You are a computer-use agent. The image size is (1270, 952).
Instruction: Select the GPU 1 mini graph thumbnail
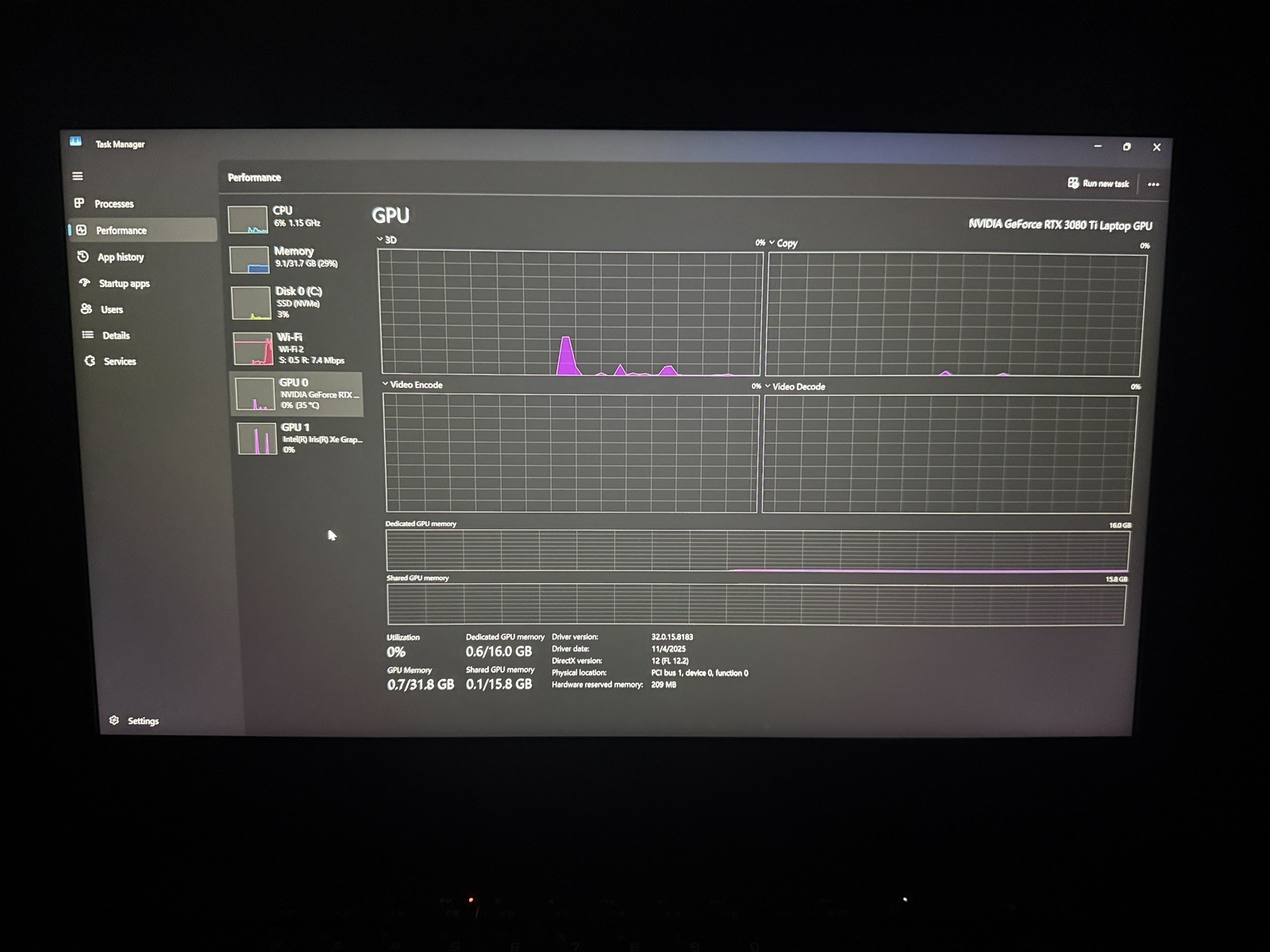point(257,438)
